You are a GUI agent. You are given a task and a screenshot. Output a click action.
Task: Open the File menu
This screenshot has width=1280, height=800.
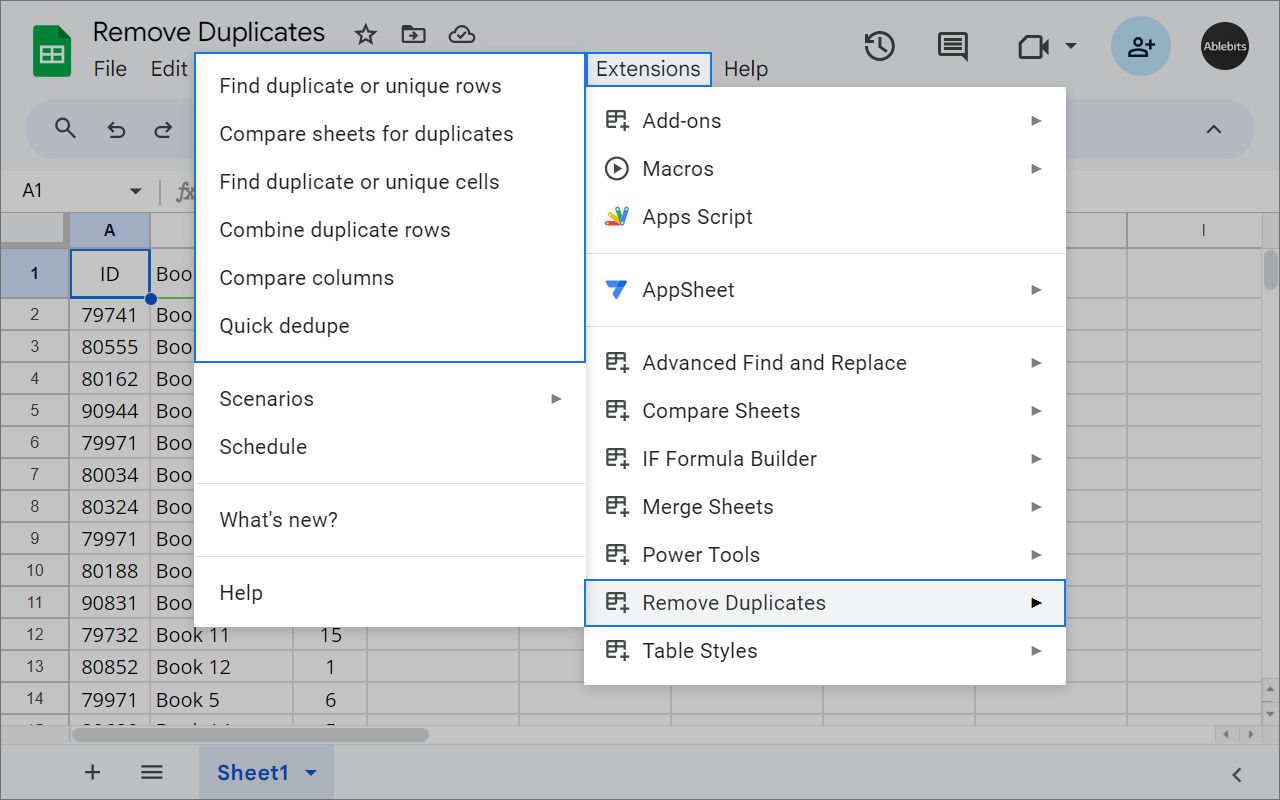(110, 69)
